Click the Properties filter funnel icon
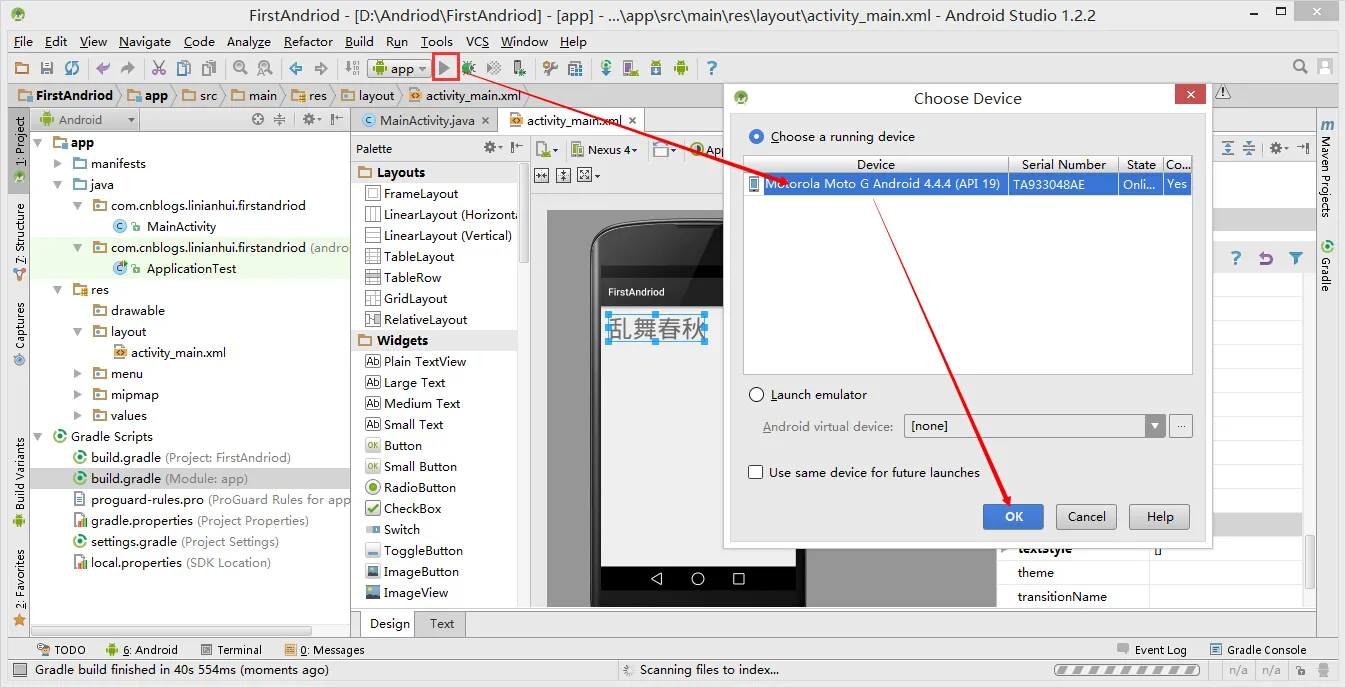Image resolution: width=1346 pixels, height=688 pixels. 1296,258
